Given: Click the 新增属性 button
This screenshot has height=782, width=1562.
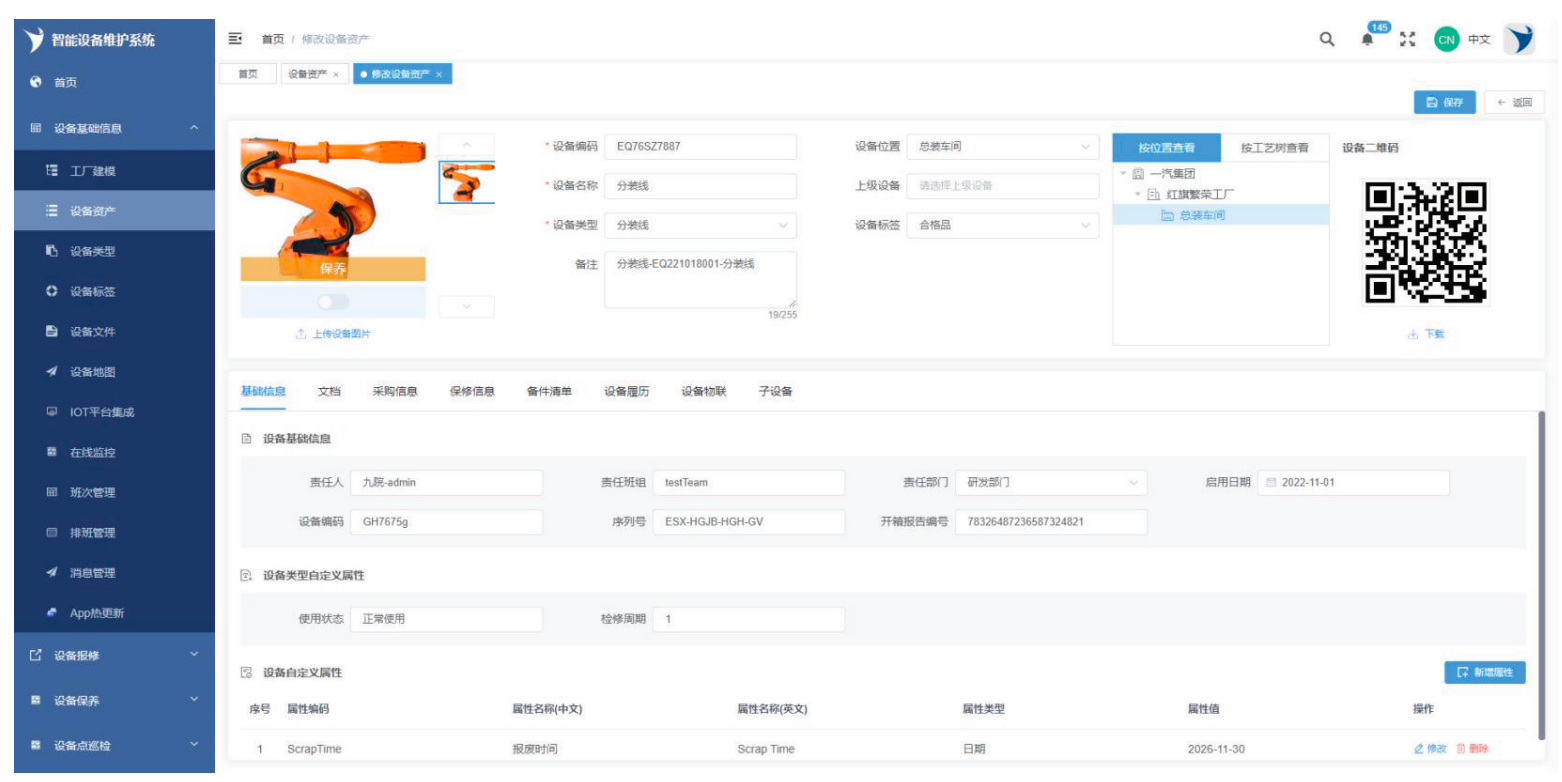Looking at the screenshot, I should click(x=1485, y=672).
